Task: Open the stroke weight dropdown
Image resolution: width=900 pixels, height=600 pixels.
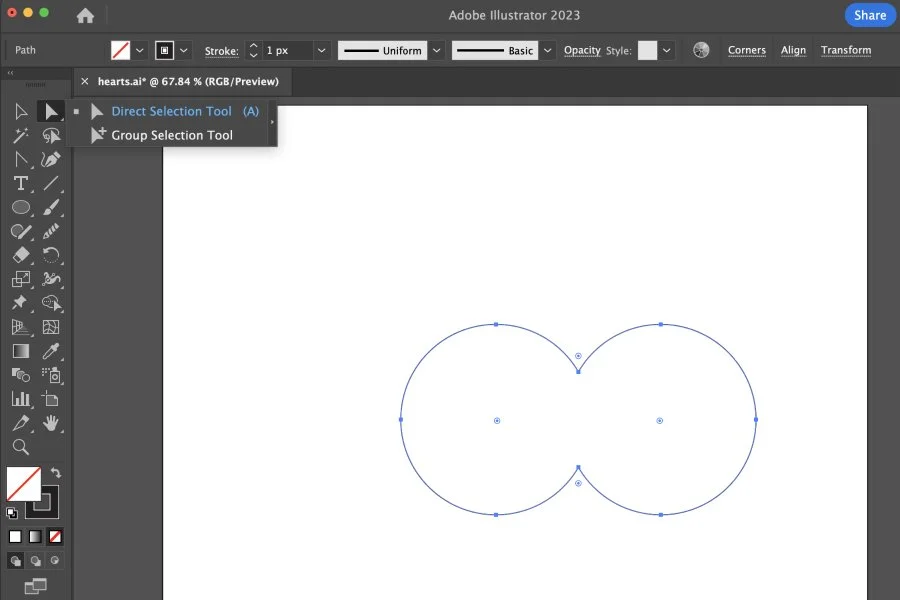Action: pos(321,51)
